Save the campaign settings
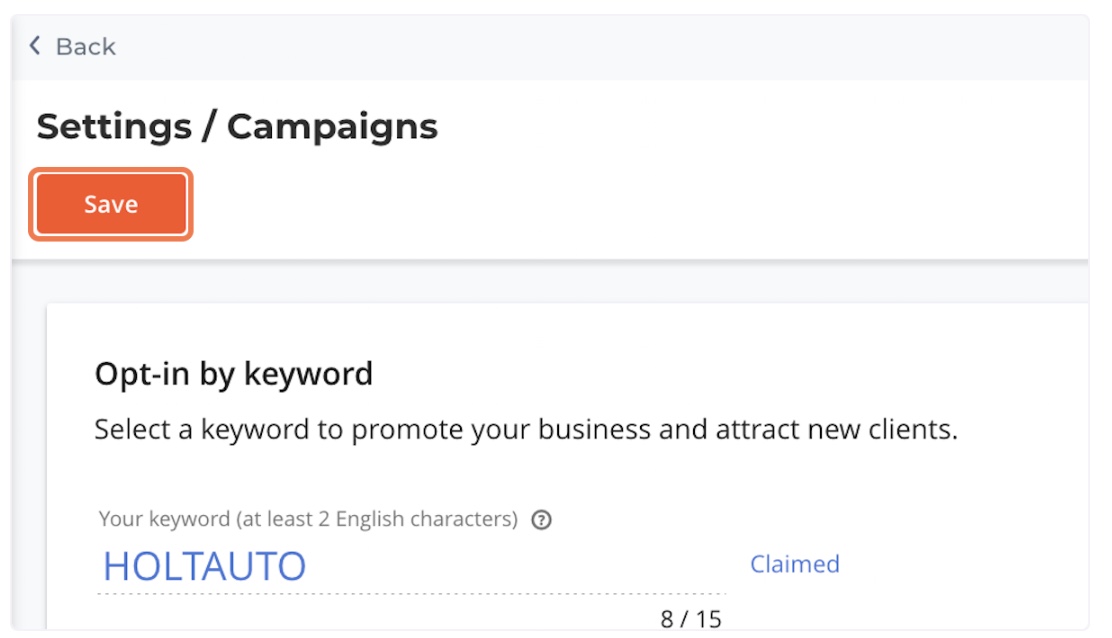 pyautogui.click(x=111, y=204)
